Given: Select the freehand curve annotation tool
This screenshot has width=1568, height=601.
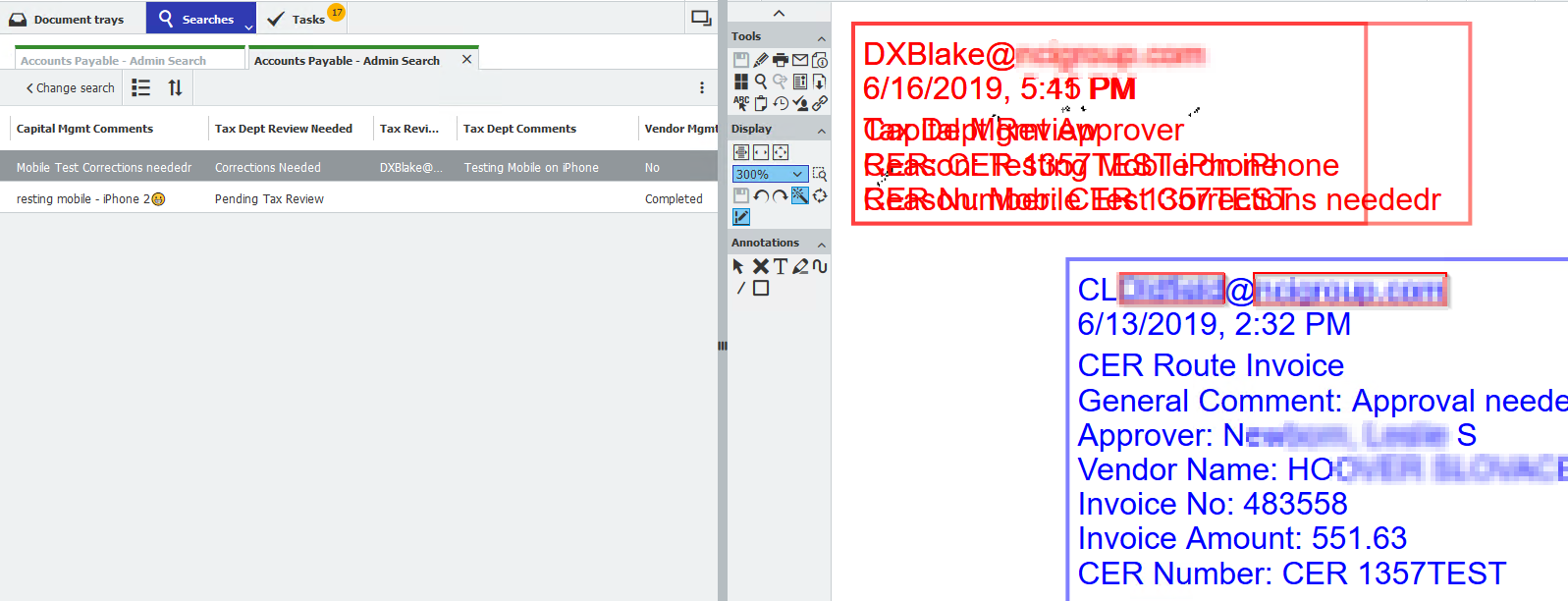Looking at the screenshot, I should [x=820, y=266].
